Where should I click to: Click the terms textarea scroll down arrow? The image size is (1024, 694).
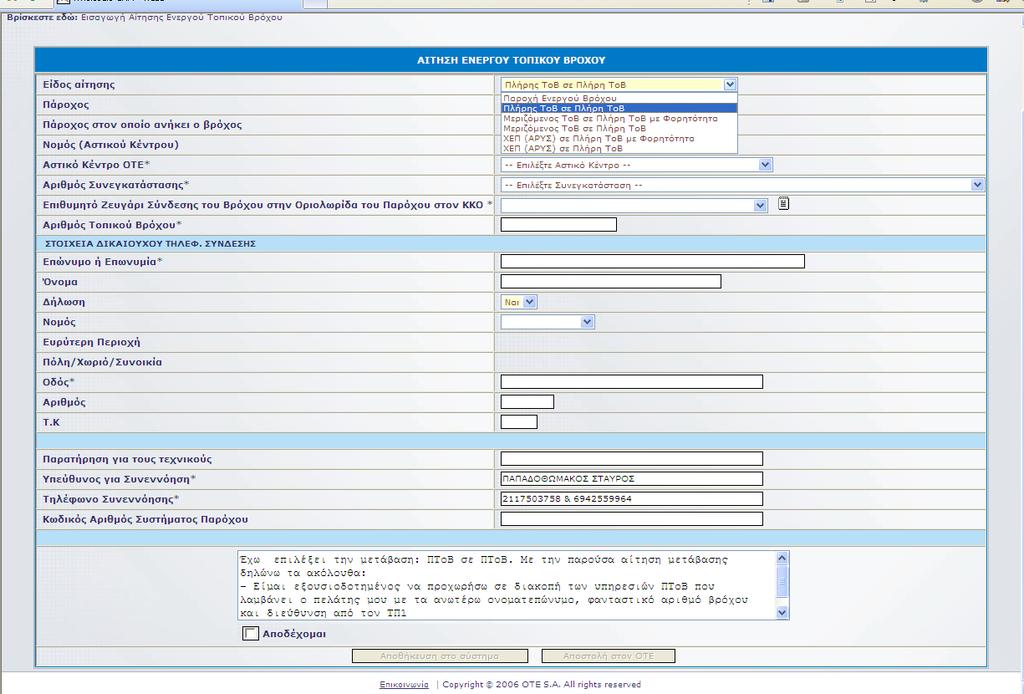(782, 612)
